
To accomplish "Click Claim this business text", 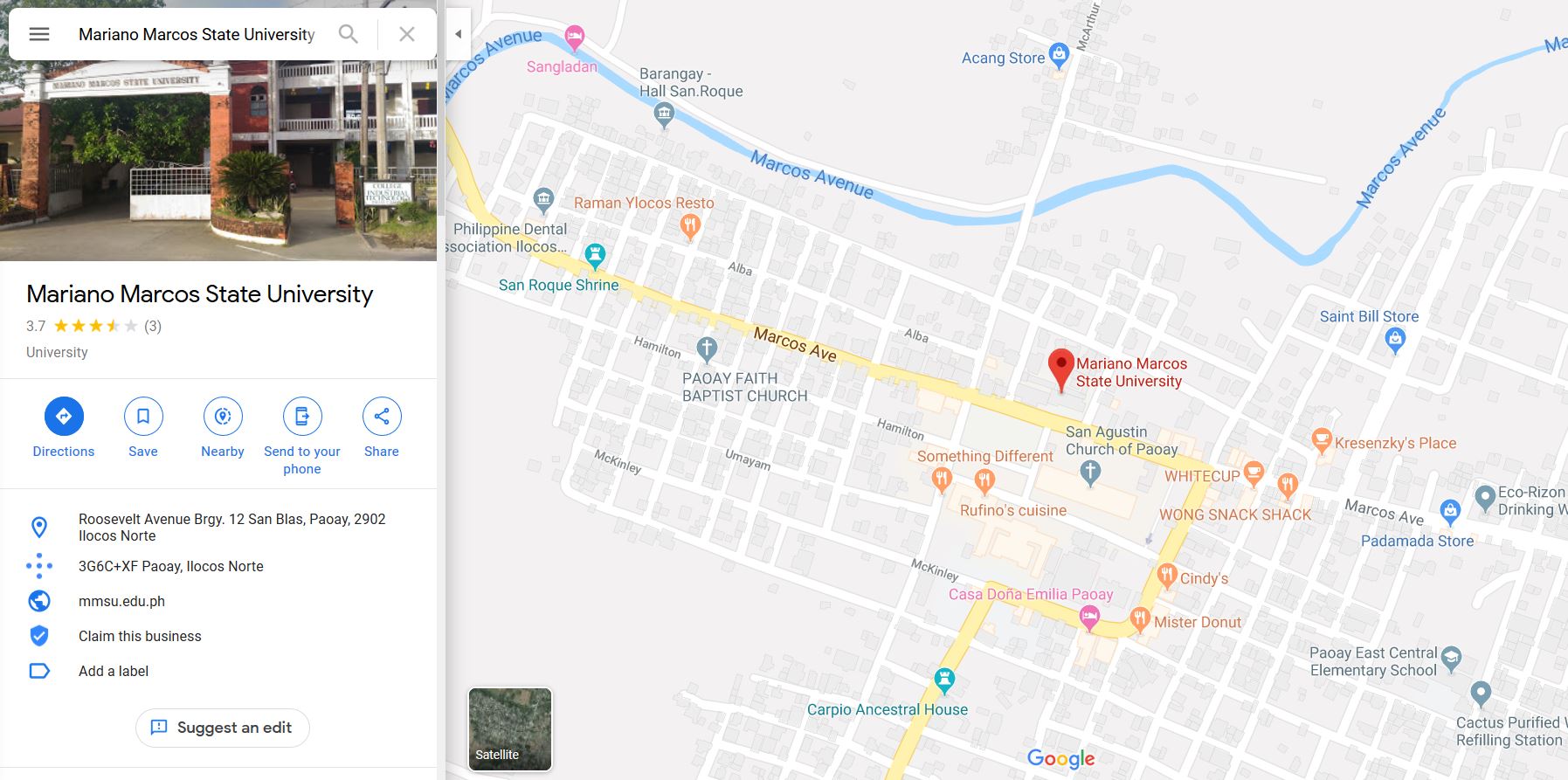I will tap(140, 636).
